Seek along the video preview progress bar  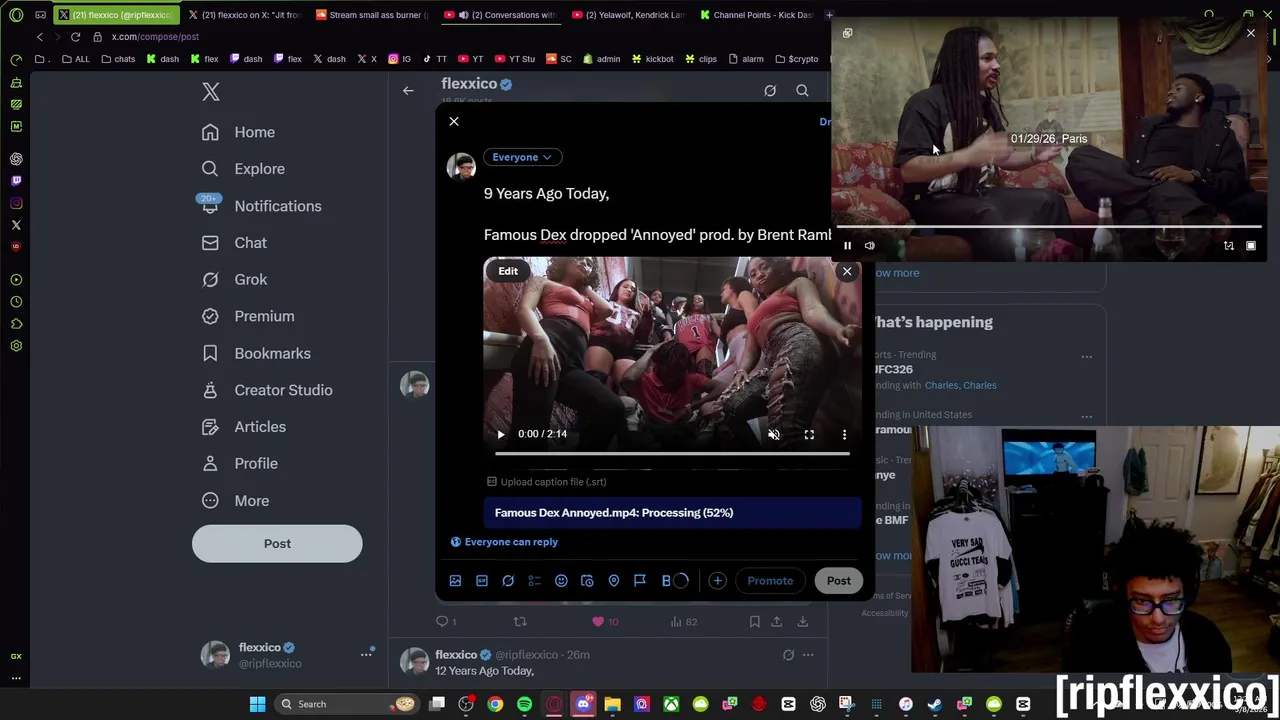tap(672, 454)
